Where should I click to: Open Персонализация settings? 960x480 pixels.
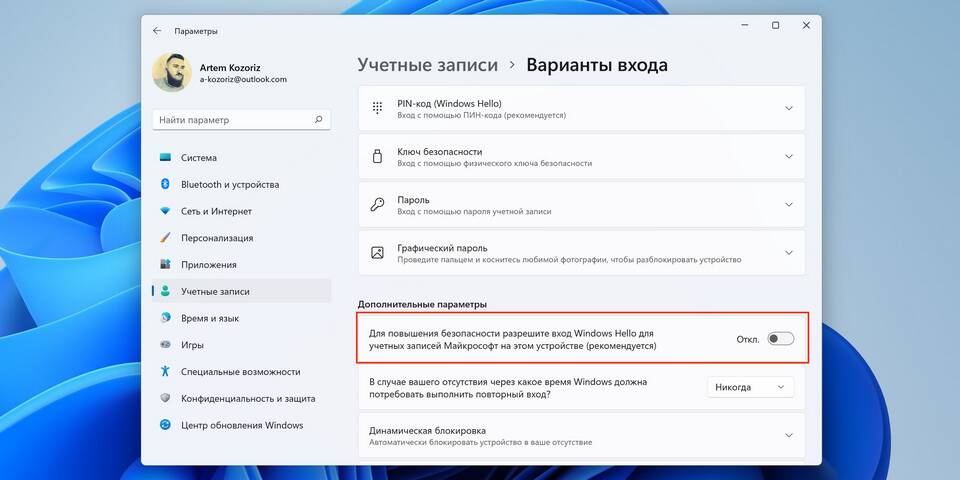[241, 238]
